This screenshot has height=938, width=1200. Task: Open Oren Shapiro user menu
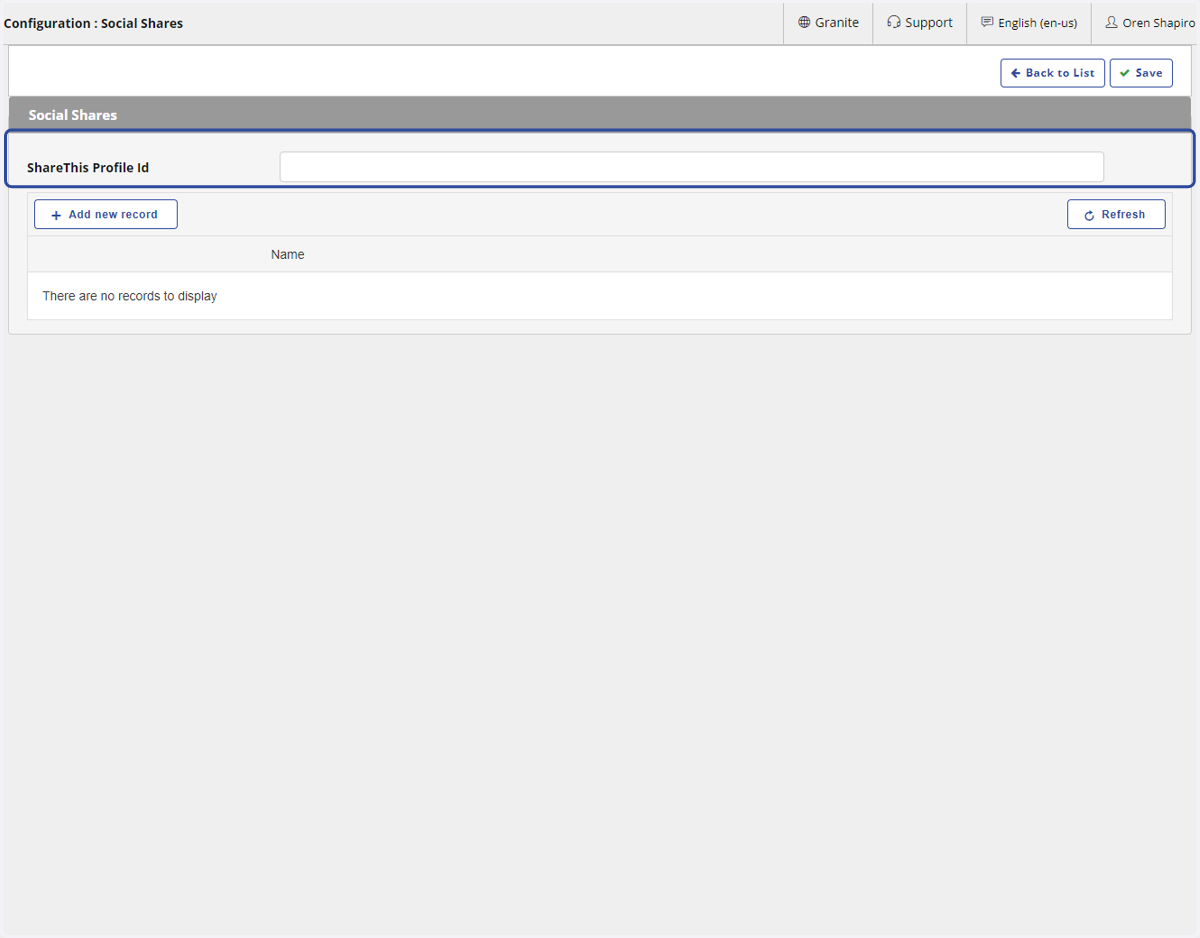pyautogui.click(x=1148, y=22)
